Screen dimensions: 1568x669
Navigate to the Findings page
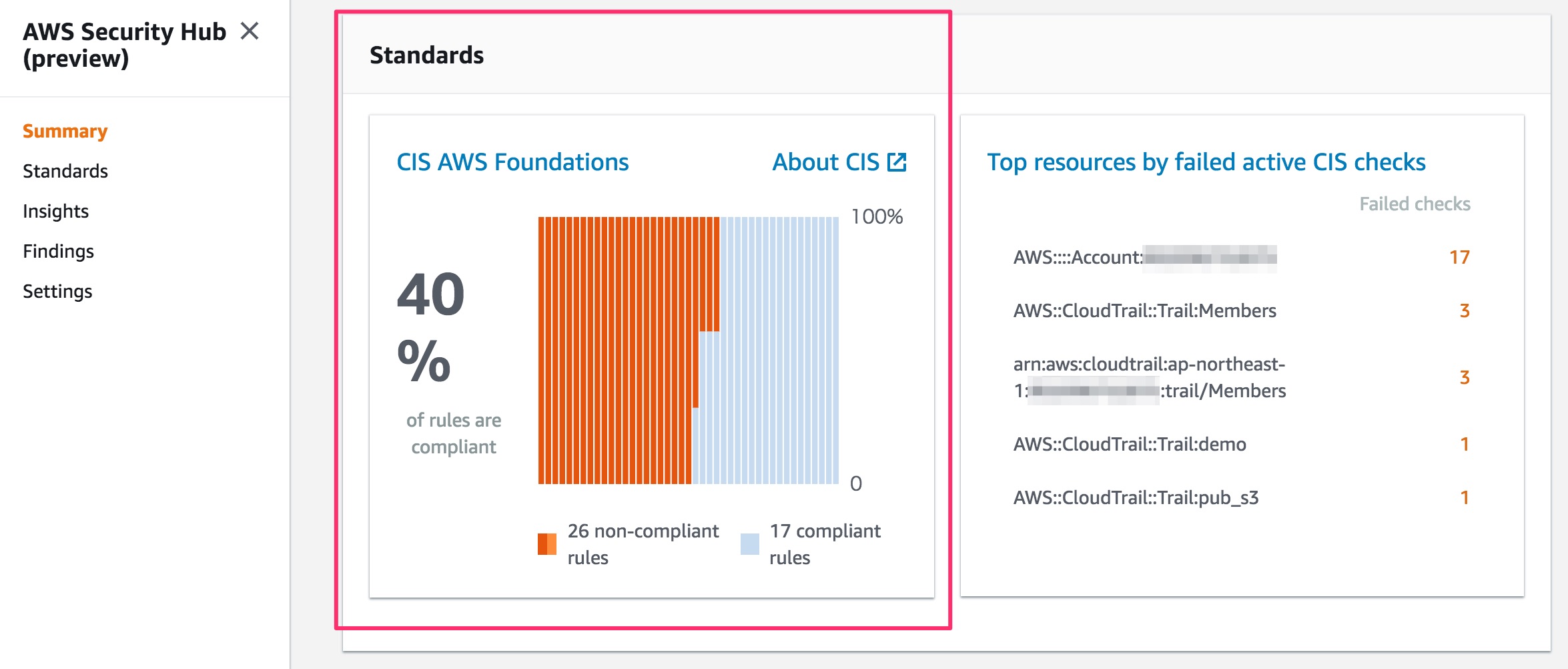point(58,251)
